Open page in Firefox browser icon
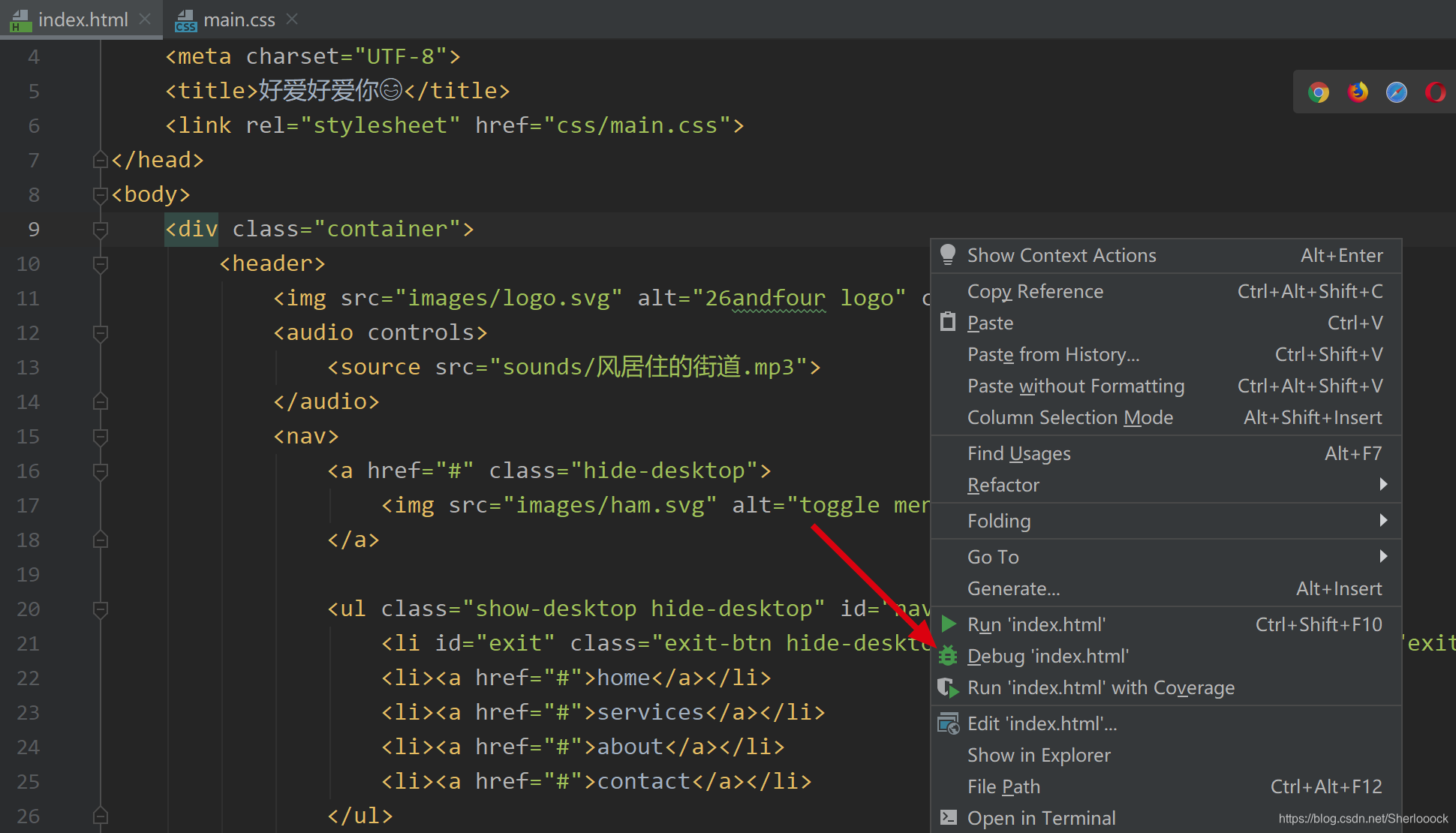 point(1358,92)
